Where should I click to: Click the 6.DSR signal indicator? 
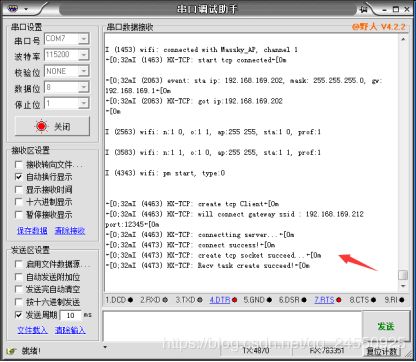click(293, 300)
